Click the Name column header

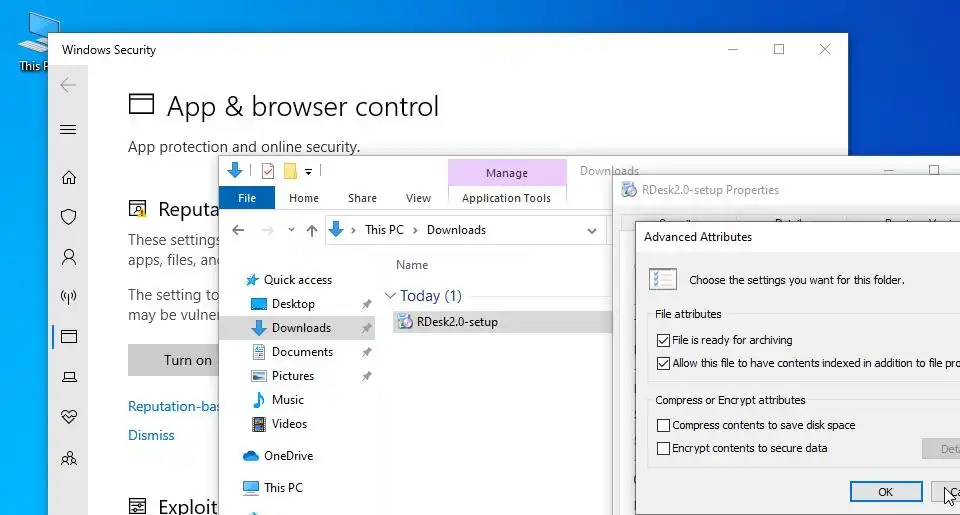coord(412,265)
